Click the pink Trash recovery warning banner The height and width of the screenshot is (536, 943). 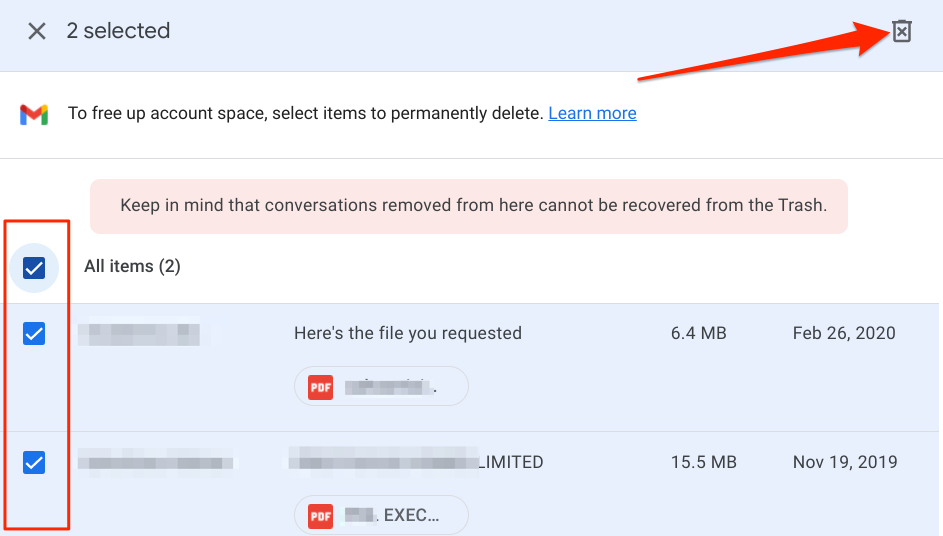coord(469,206)
